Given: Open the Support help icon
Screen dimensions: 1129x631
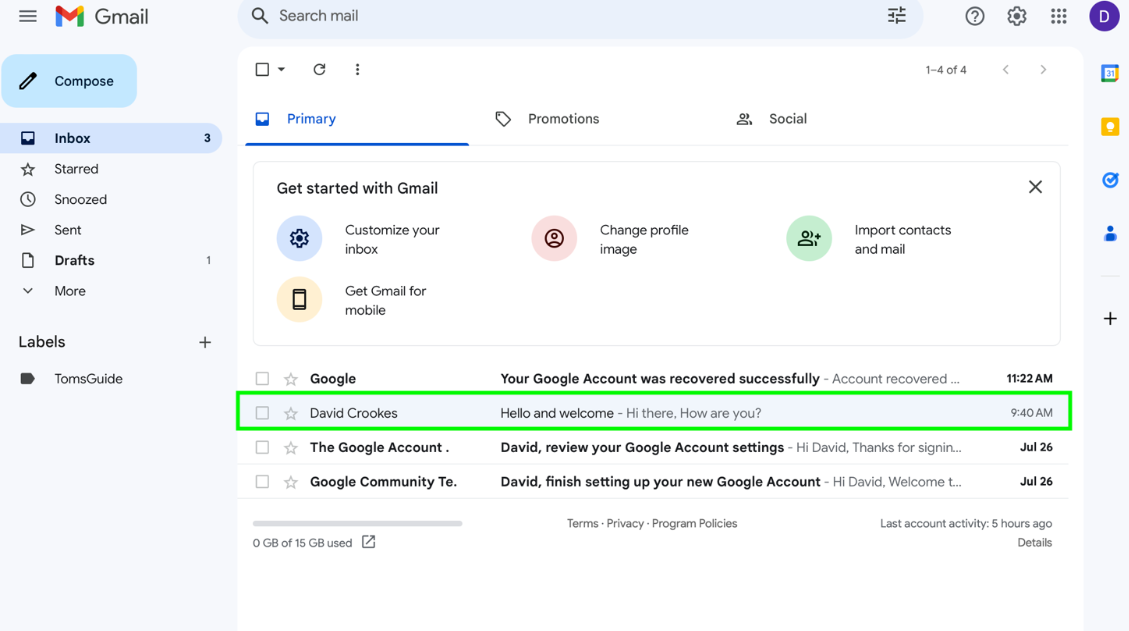Looking at the screenshot, I should 974,16.
